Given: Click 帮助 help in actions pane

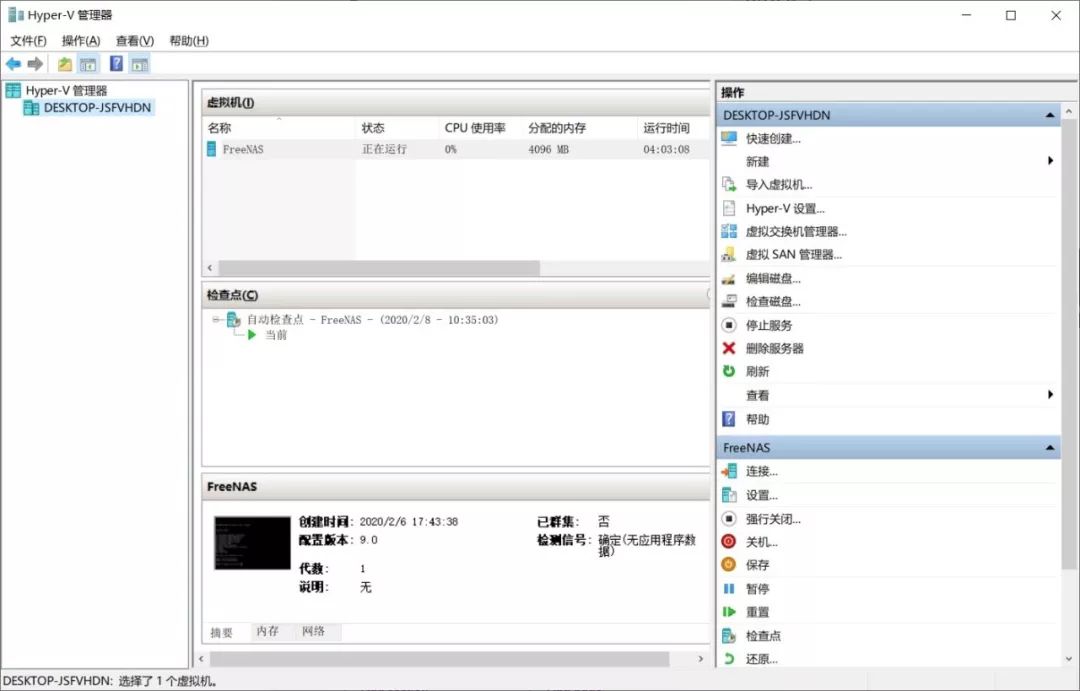Looking at the screenshot, I should [x=757, y=419].
